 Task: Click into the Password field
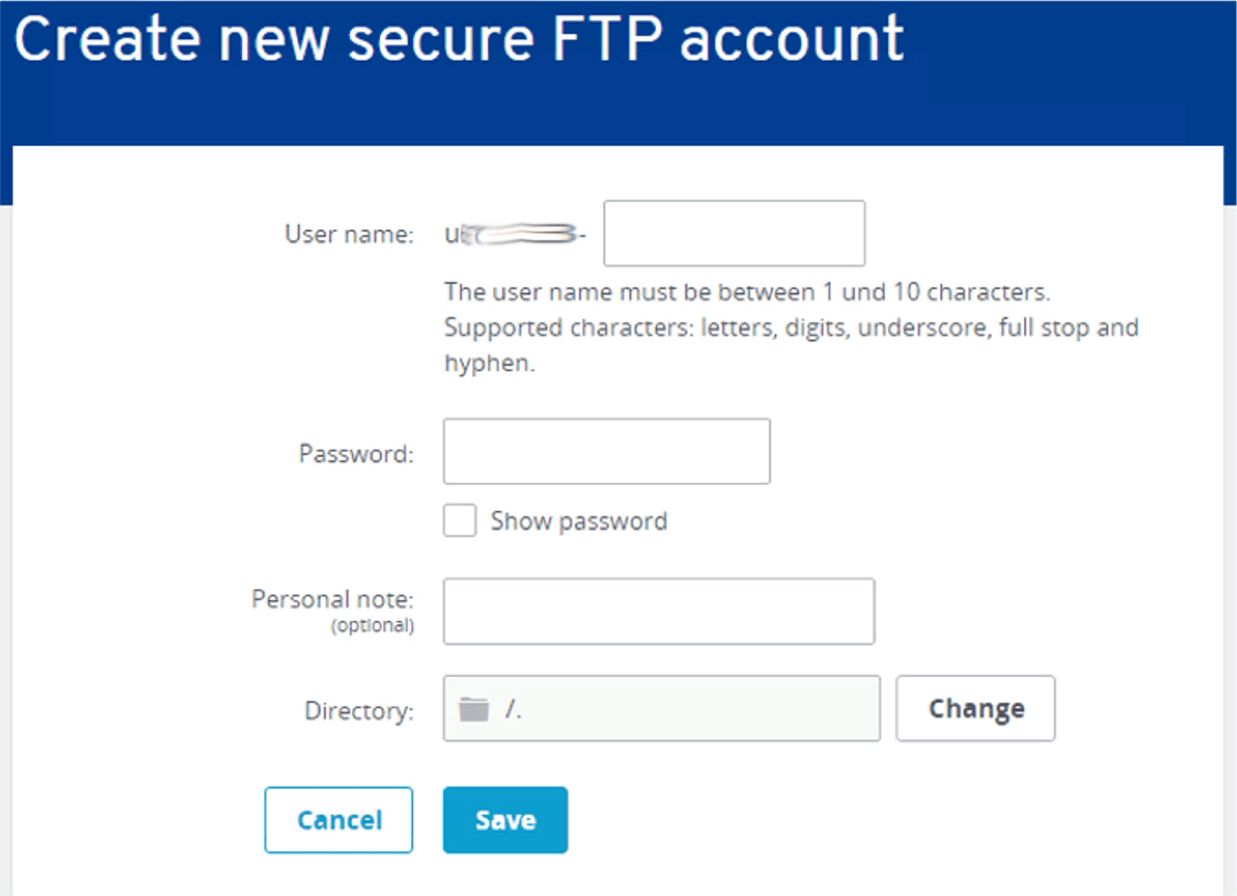[x=607, y=452]
